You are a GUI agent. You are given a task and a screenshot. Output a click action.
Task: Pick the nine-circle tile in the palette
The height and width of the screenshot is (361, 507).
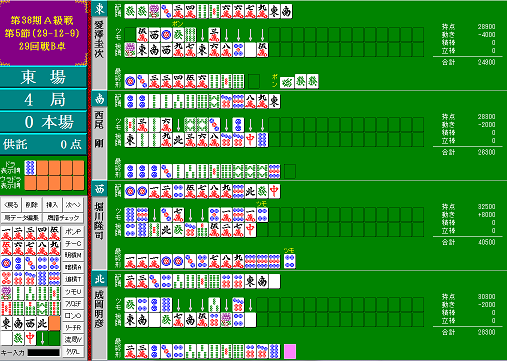(x=55, y=278)
